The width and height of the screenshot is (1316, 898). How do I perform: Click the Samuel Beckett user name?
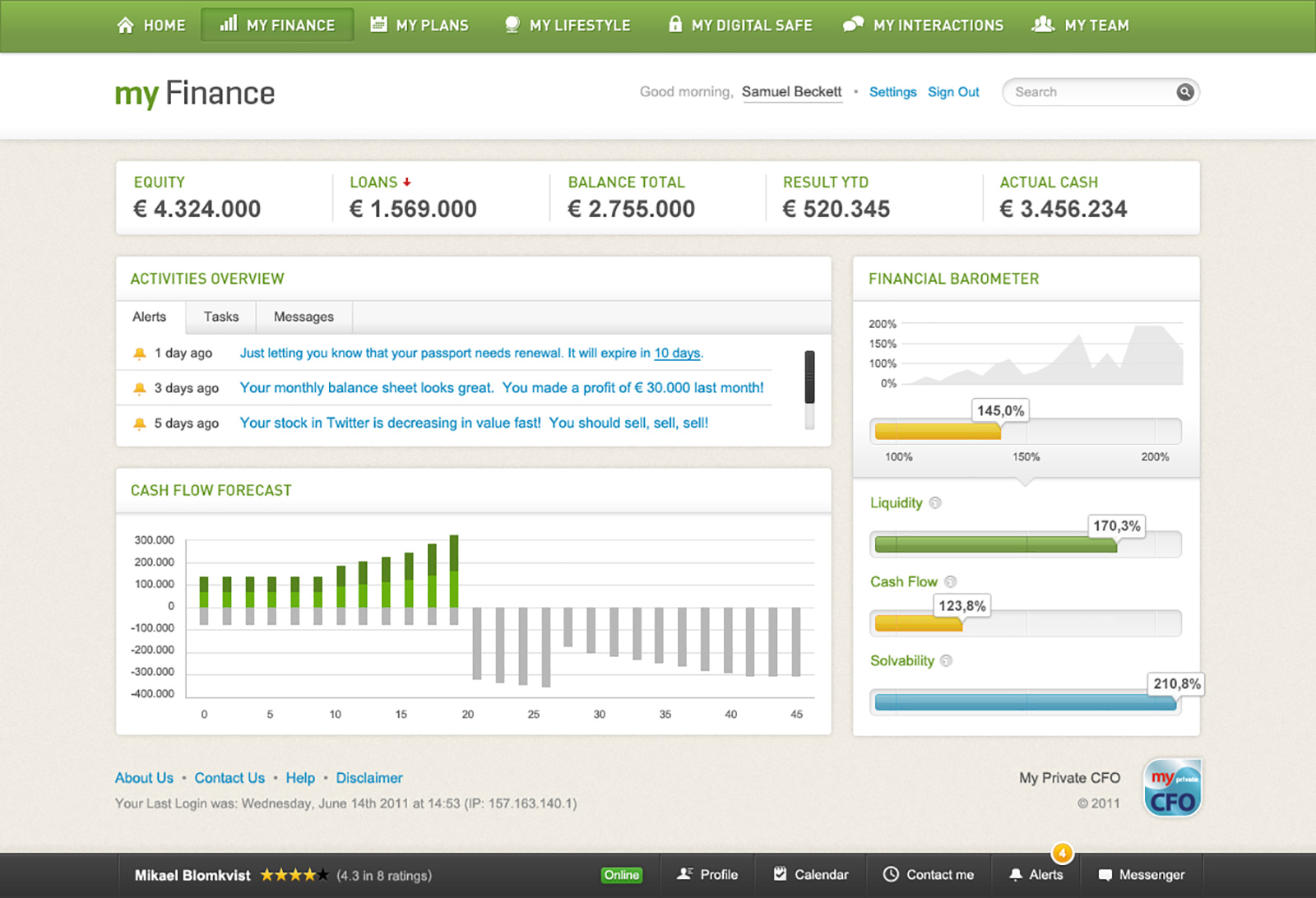[x=791, y=92]
